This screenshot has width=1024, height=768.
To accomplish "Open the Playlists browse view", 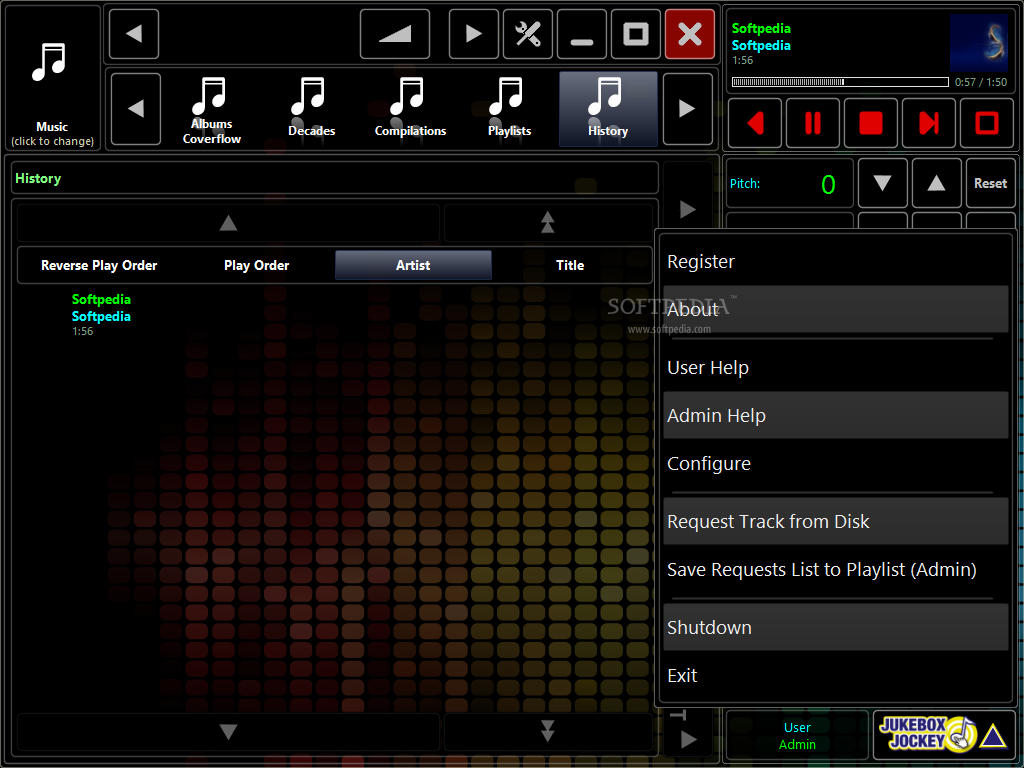I will coord(509,109).
